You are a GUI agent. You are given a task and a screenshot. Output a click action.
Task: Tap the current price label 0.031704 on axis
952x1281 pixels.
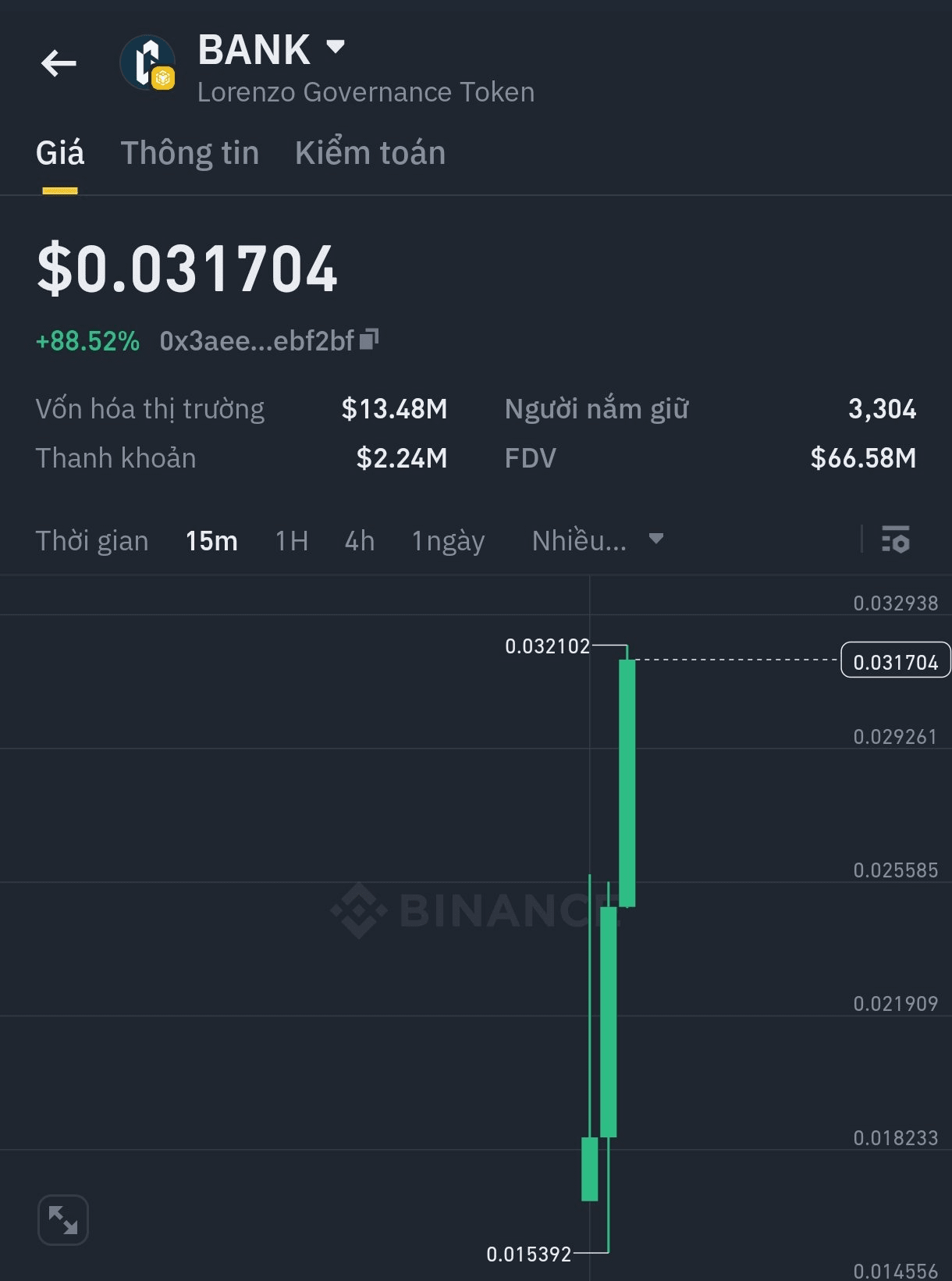coord(896,660)
